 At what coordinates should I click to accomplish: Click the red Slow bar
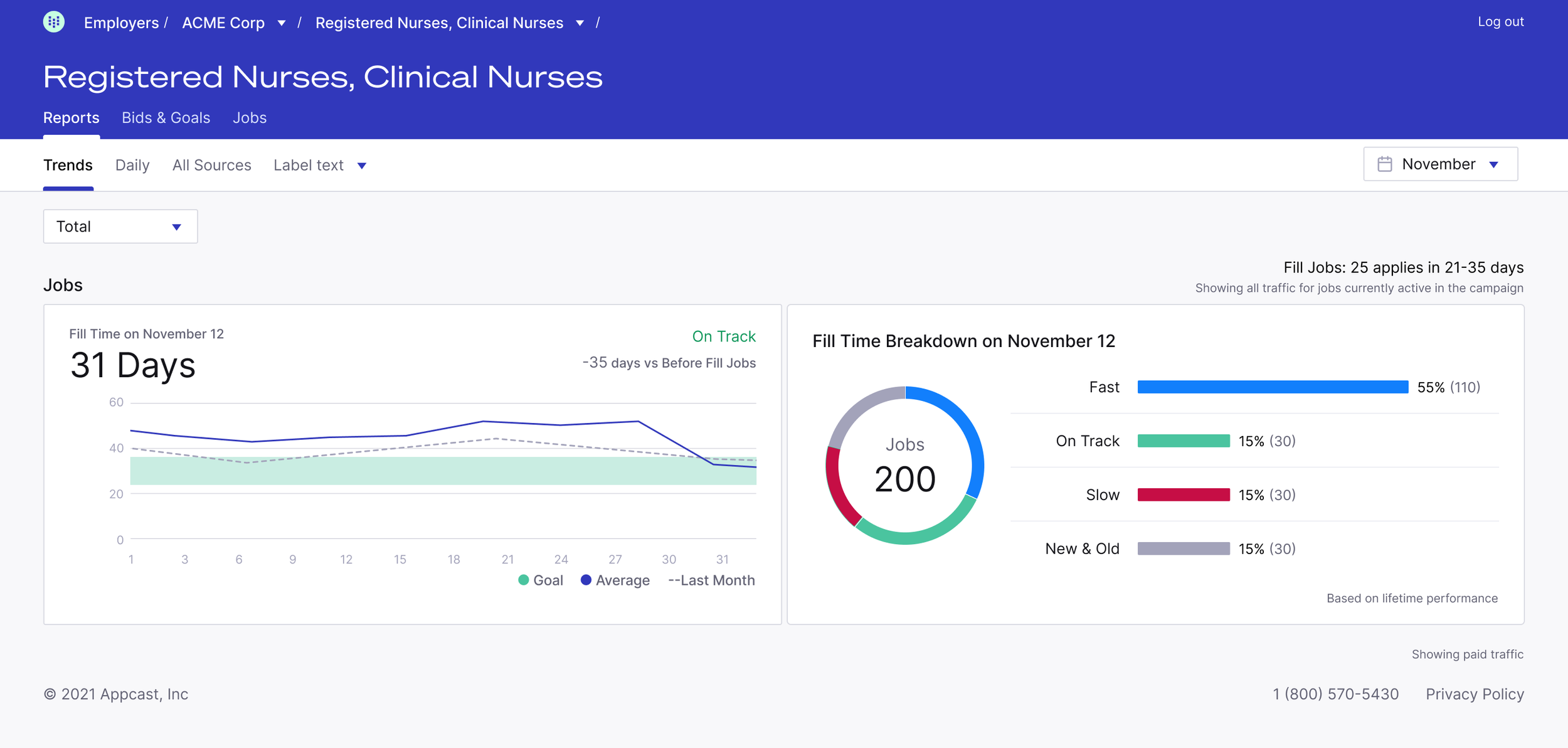(1184, 495)
